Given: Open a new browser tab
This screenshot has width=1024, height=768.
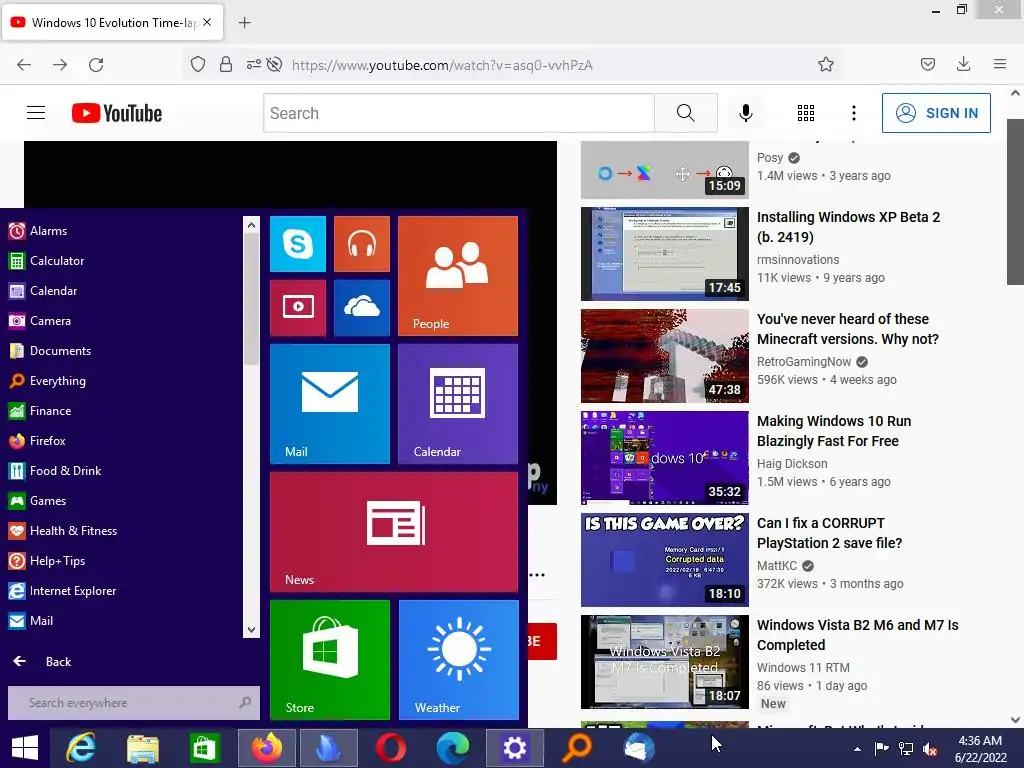Looking at the screenshot, I should tap(244, 23).
